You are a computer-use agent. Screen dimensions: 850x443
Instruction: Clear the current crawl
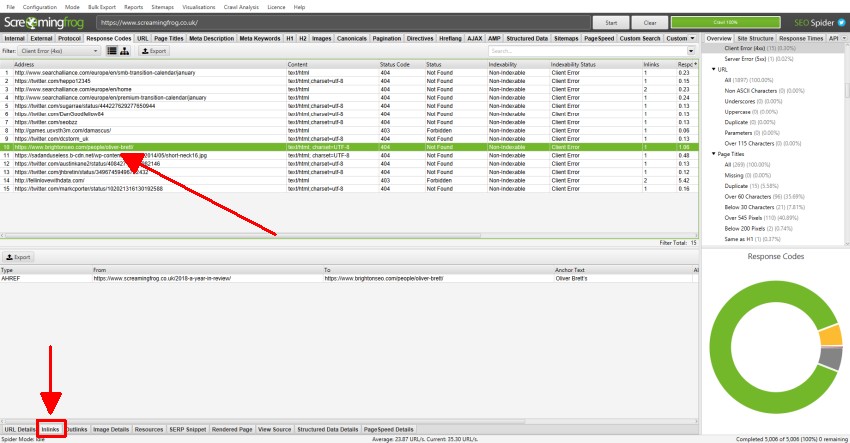[650, 23]
